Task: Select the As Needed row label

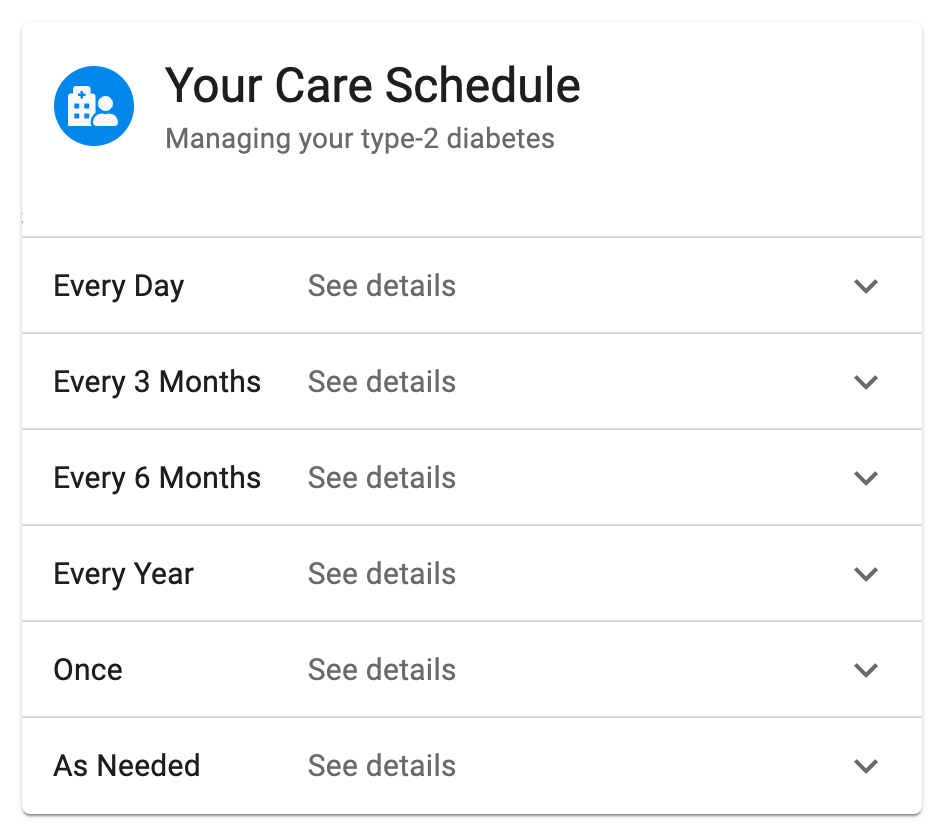Action: (x=127, y=765)
